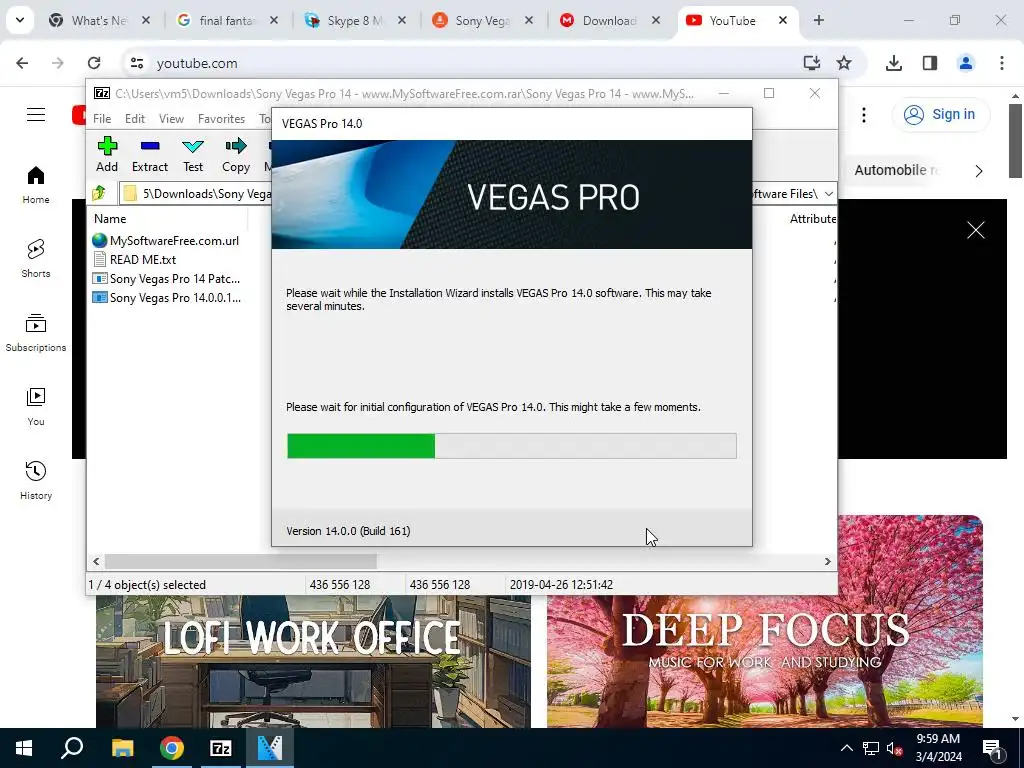Click the VEGAS installation progress bar
This screenshot has width=1024, height=768.
tap(511, 446)
